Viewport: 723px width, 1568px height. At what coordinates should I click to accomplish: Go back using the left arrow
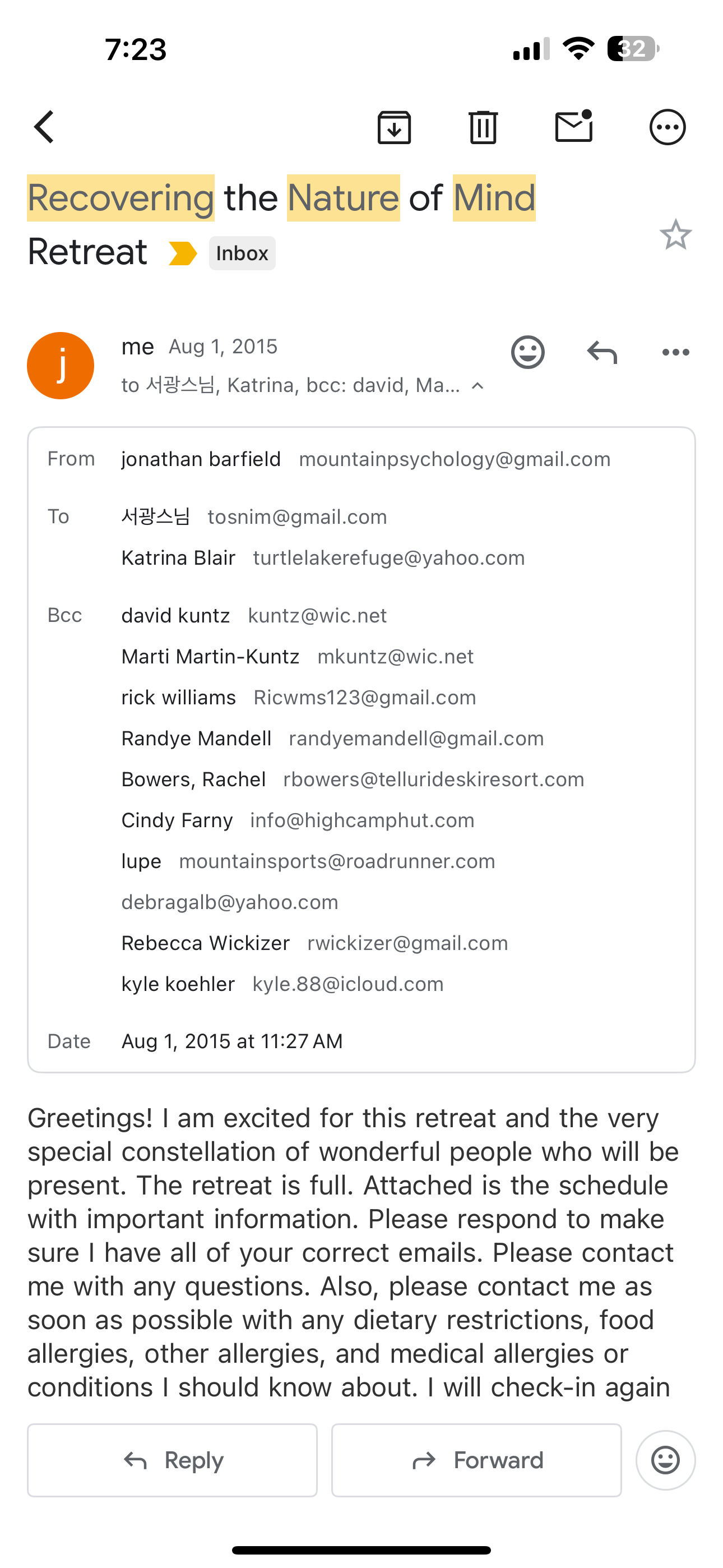(x=44, y=127)
